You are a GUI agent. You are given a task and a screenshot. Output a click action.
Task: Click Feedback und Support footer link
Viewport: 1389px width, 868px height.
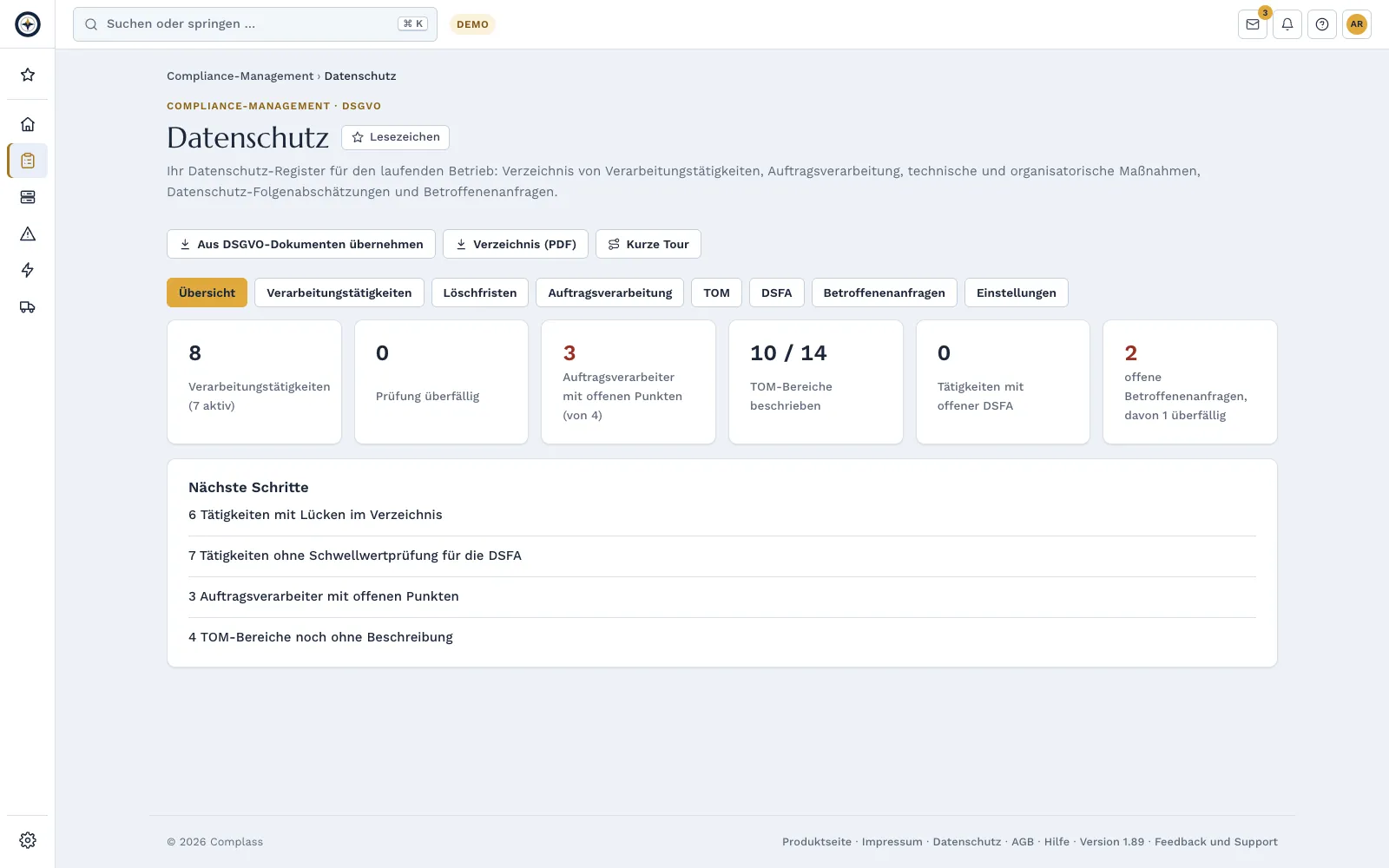1216,842
